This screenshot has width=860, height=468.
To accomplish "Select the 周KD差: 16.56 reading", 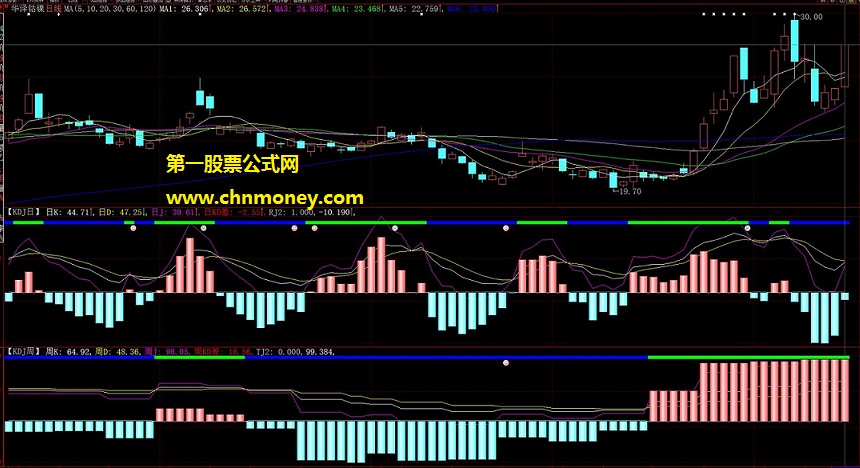I will tap(224, 351).
